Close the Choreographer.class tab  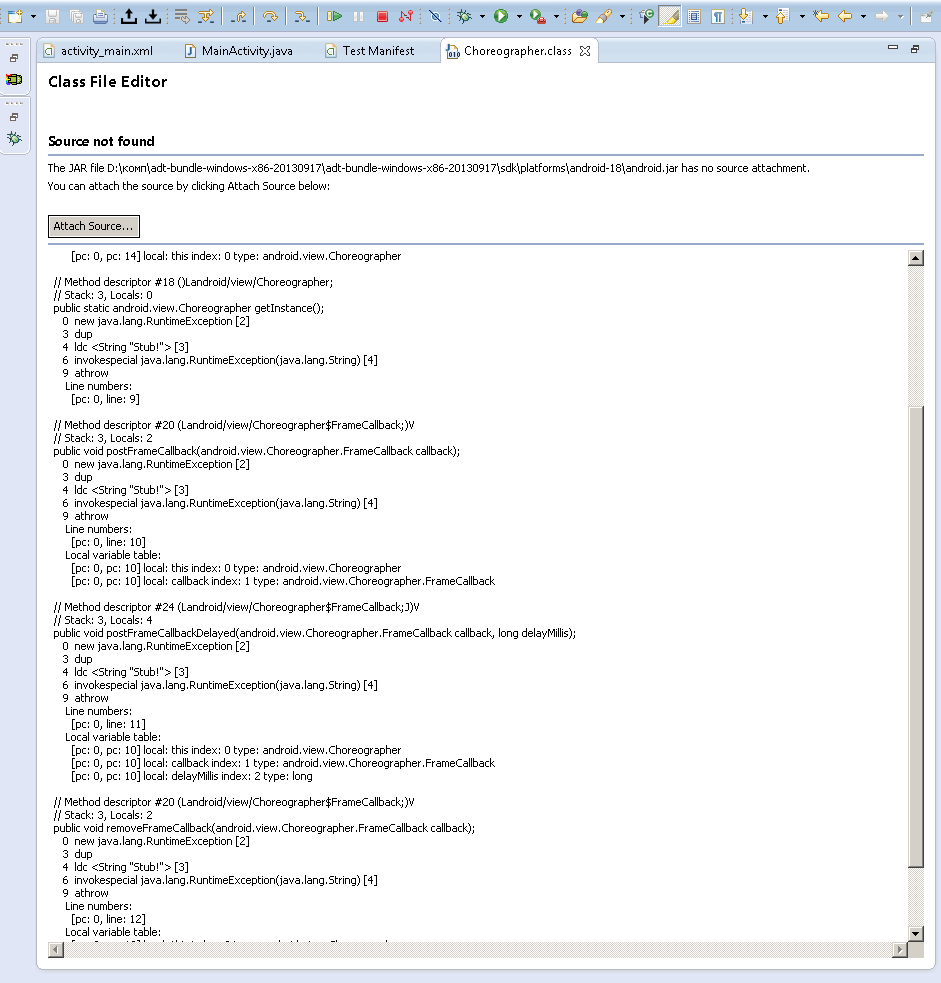pyautogui.click(x=585, y=51)
